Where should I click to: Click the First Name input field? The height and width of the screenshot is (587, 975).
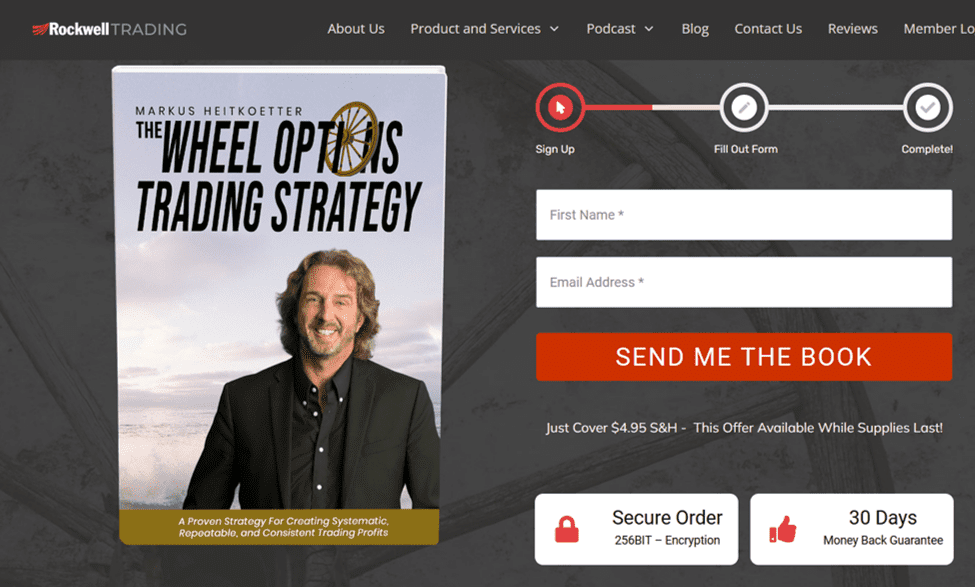[744, 215]
